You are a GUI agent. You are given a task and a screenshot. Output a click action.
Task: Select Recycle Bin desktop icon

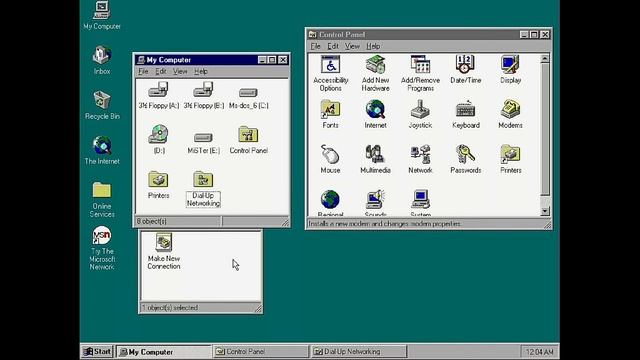[x=102, y=105]
